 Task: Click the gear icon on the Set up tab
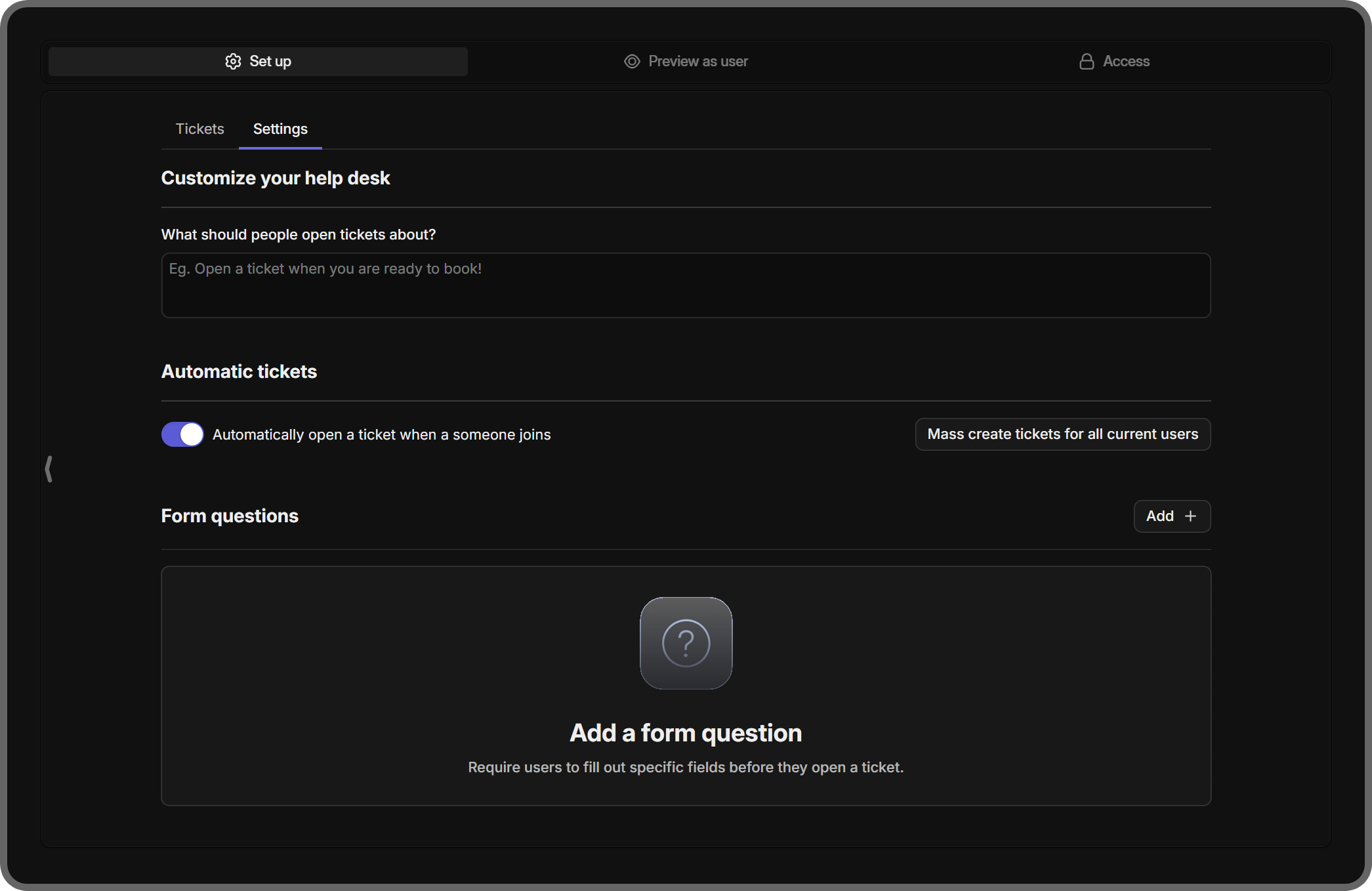pyautogui.click(x=232, y=61)
